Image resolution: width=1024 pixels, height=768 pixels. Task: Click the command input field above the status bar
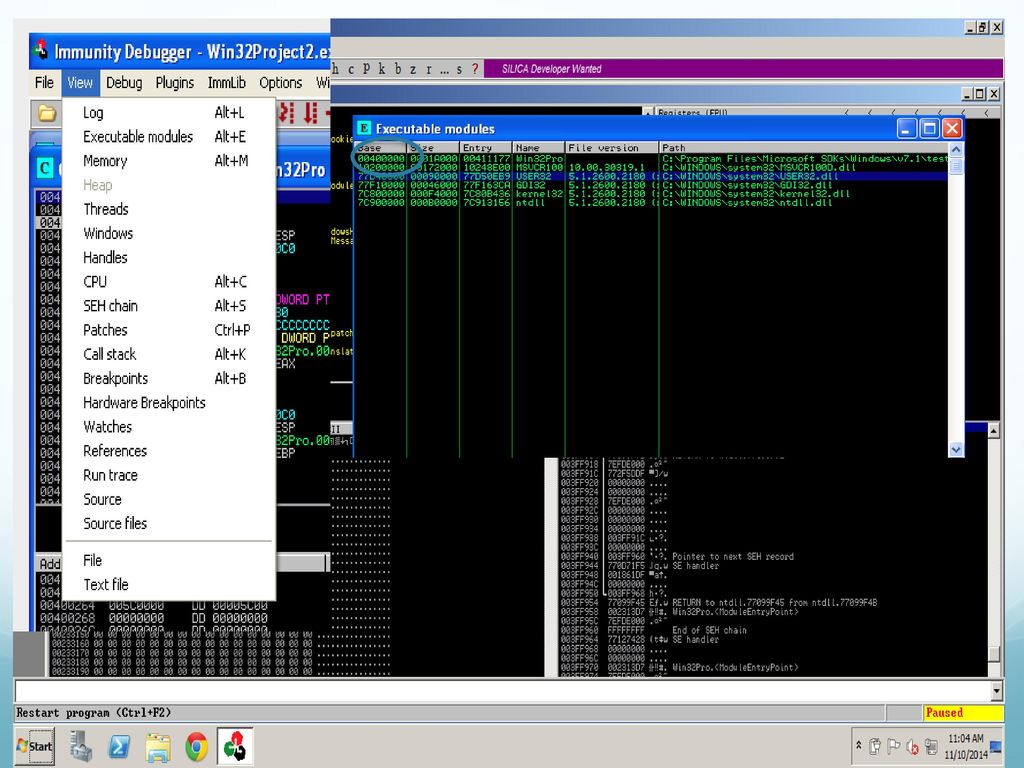click(x=502, y=690)
